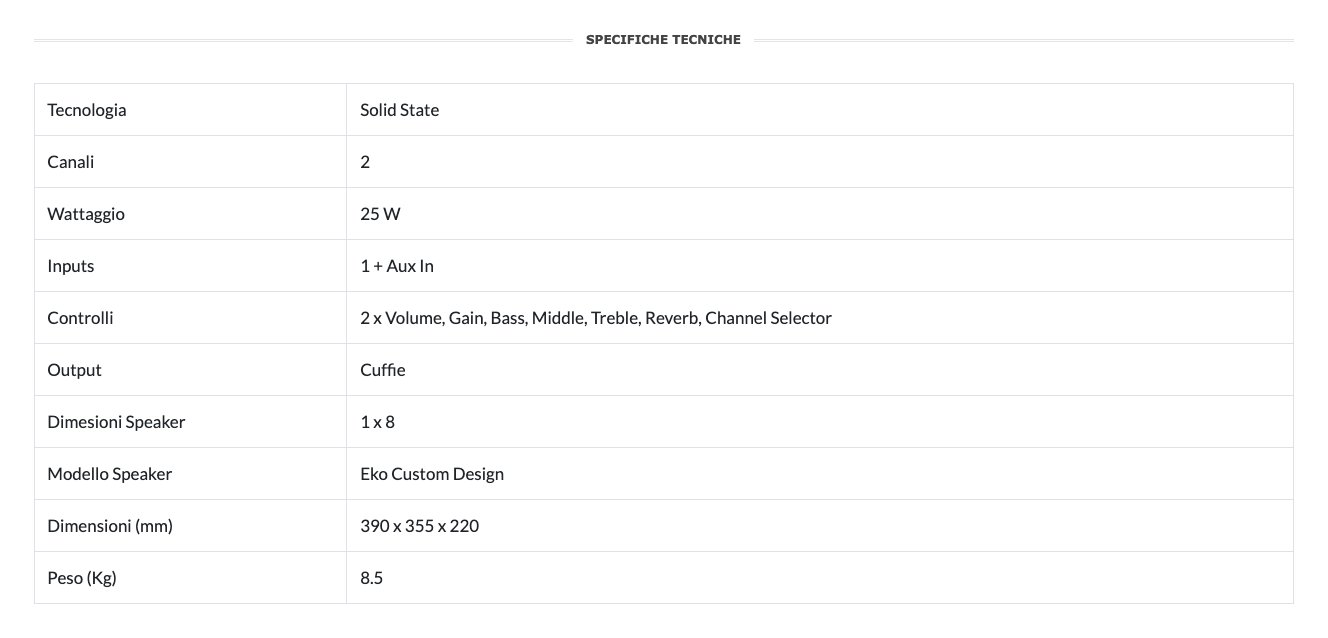Select the 8.5 weight value

372,578
